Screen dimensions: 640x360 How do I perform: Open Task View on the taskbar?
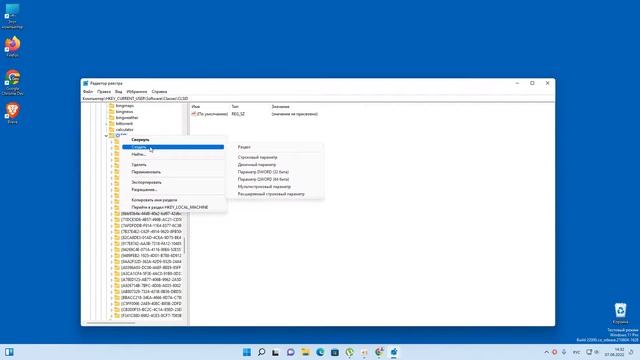276,352
